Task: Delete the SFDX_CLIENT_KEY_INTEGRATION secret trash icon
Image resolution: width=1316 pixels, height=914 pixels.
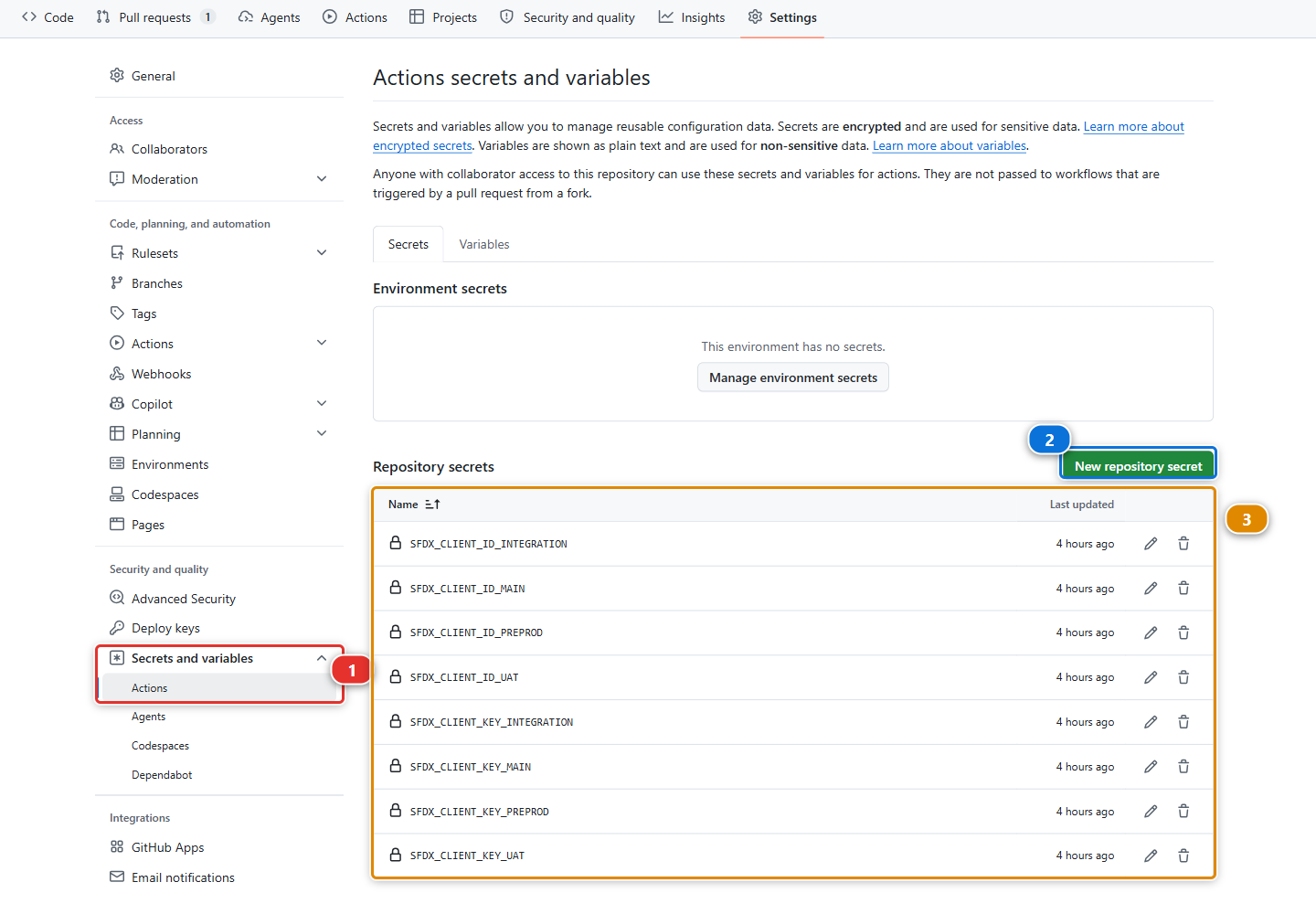Action: [x=1183, y=722]
